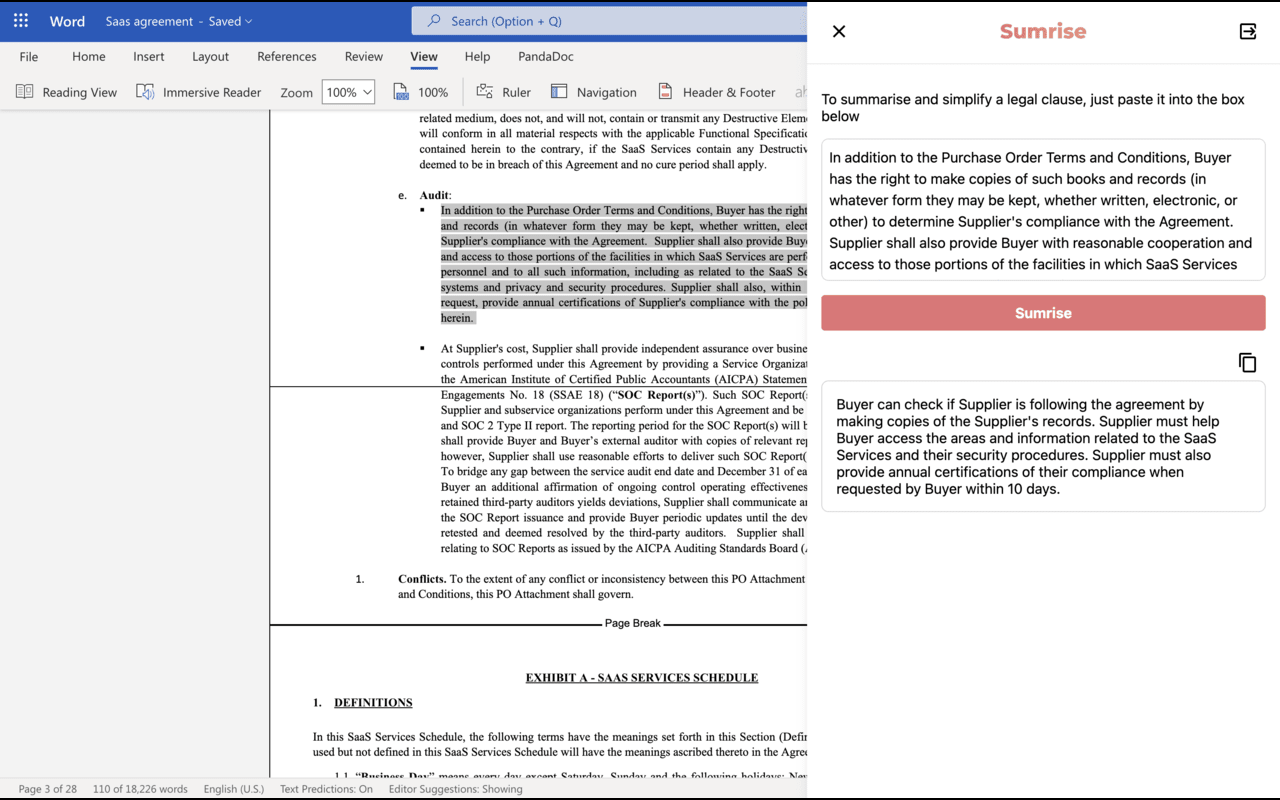This screenshot has width=1280, height=800.
Task: Open the File menu
Action: 29,56
